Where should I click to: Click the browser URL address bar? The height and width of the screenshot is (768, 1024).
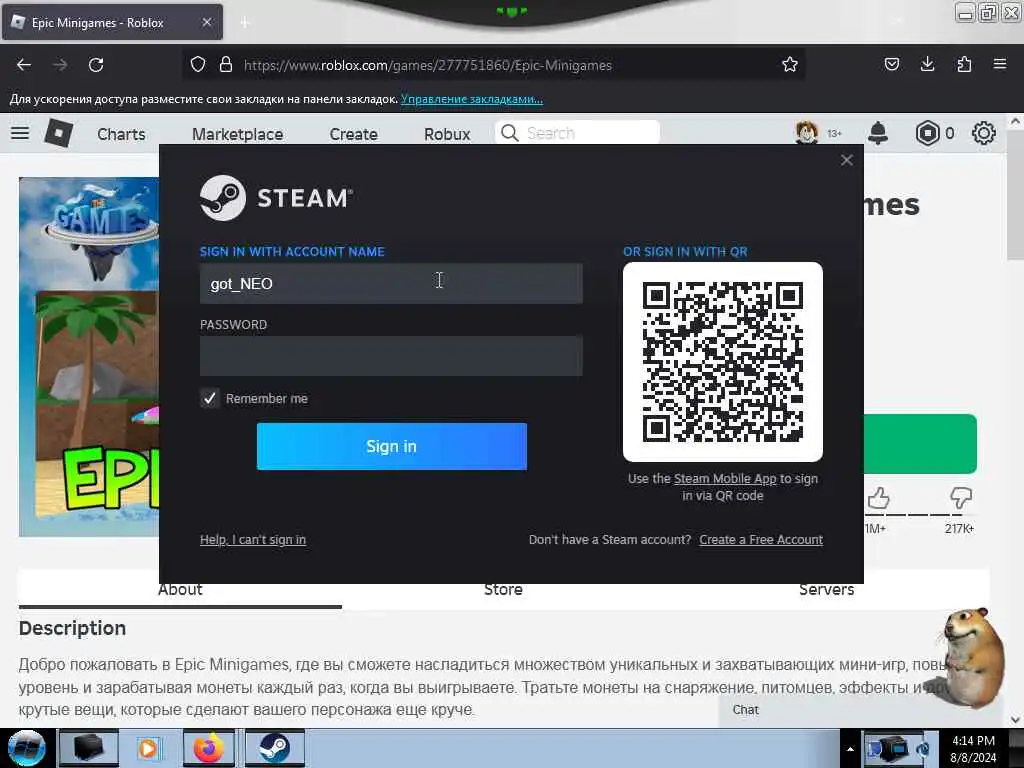click(x=493, y=65)
